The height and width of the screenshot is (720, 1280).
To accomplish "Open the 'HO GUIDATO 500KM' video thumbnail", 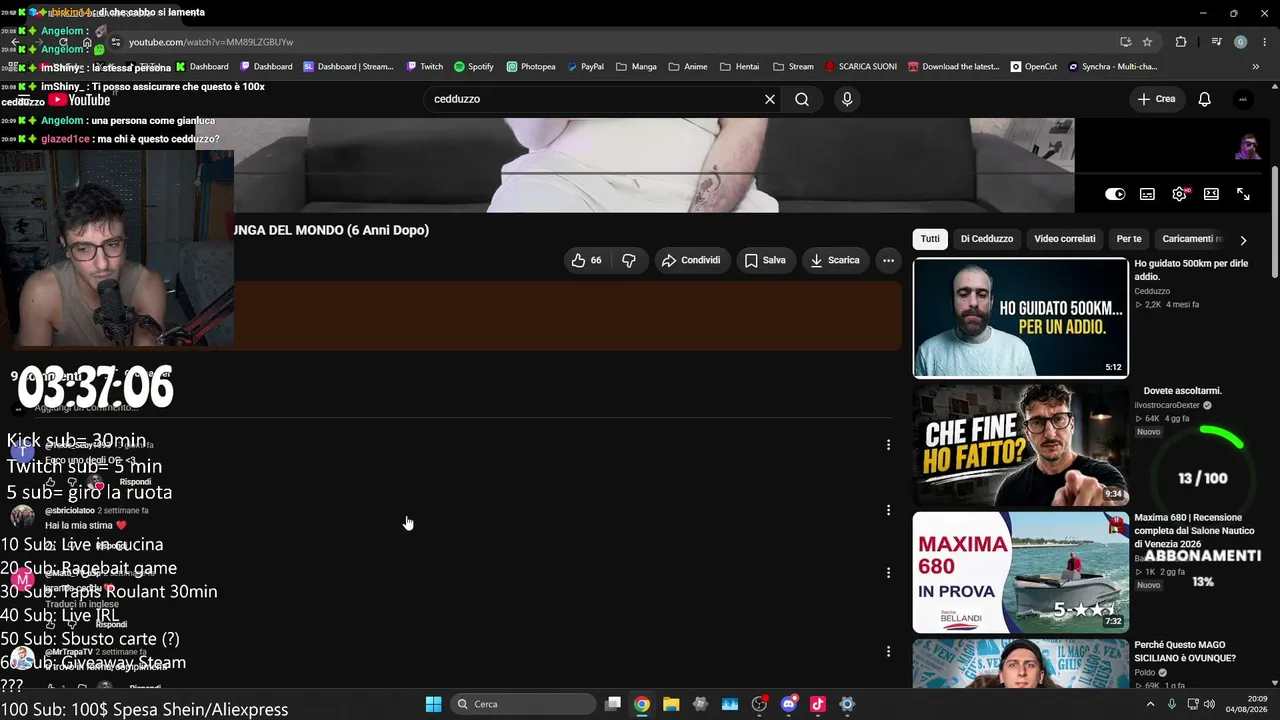I will point(1020,318).
